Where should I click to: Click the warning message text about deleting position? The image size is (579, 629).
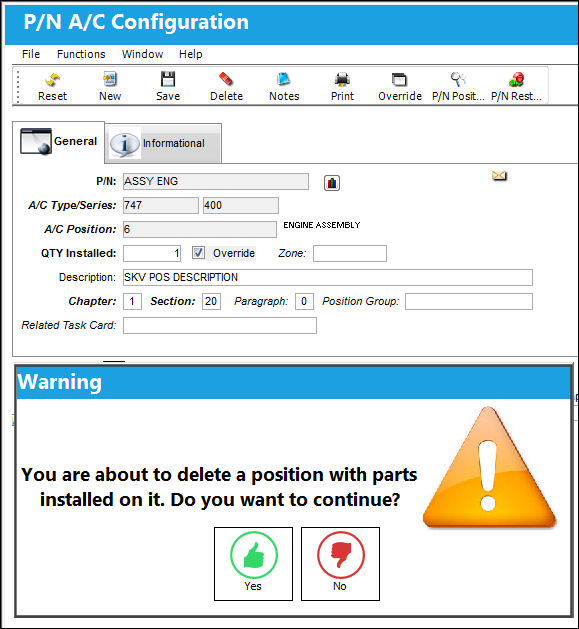[x=219, y=487]
